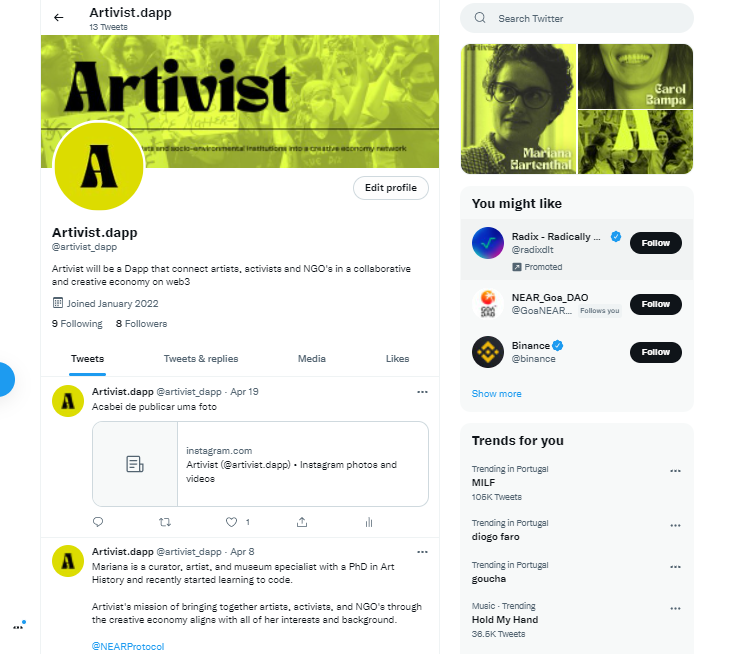The image size is (747, 654).
Task: Open options for diogo faro trend
Action: point(675,526)
